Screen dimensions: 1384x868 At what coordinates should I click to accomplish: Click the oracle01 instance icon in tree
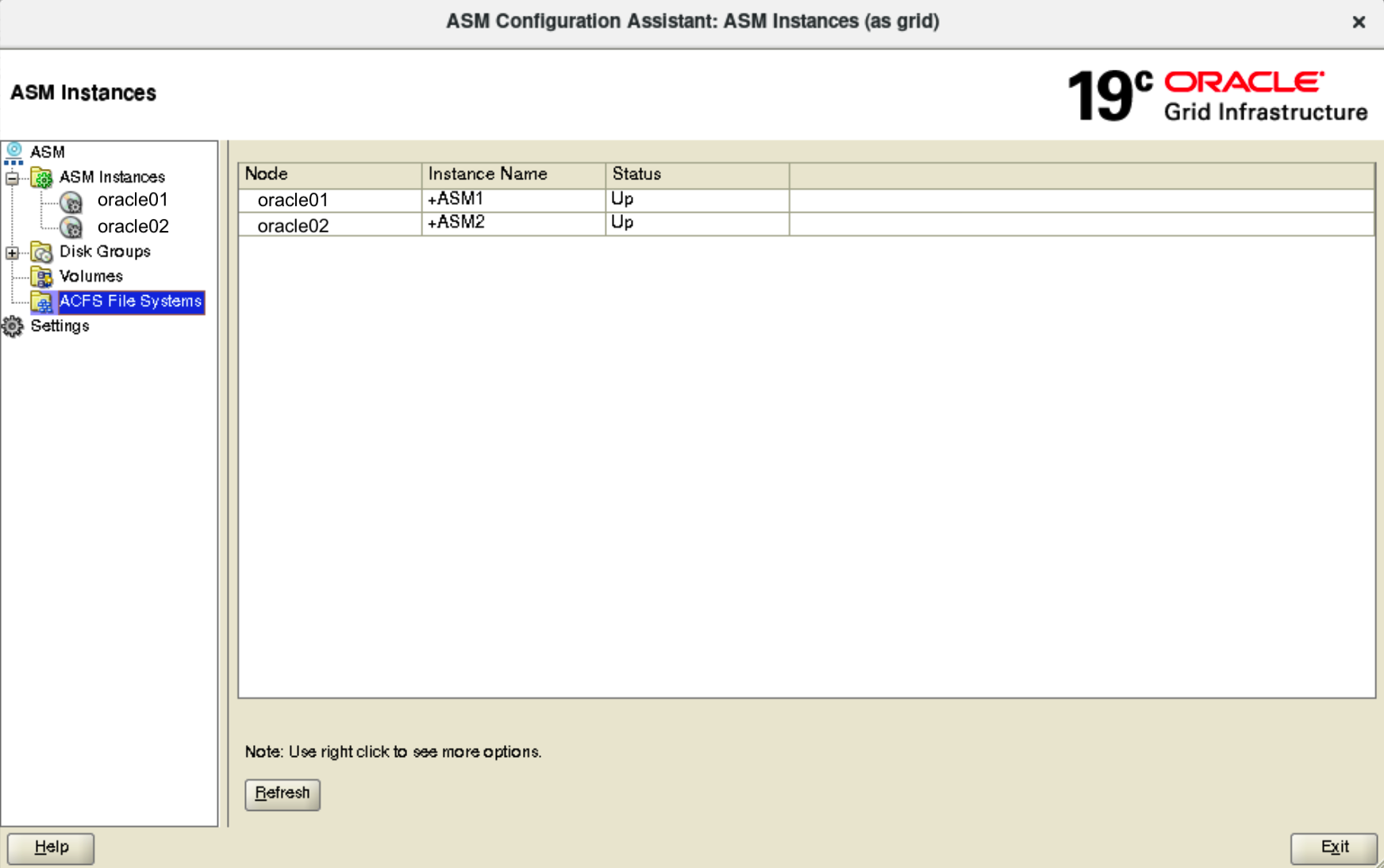tap(71, 202)
